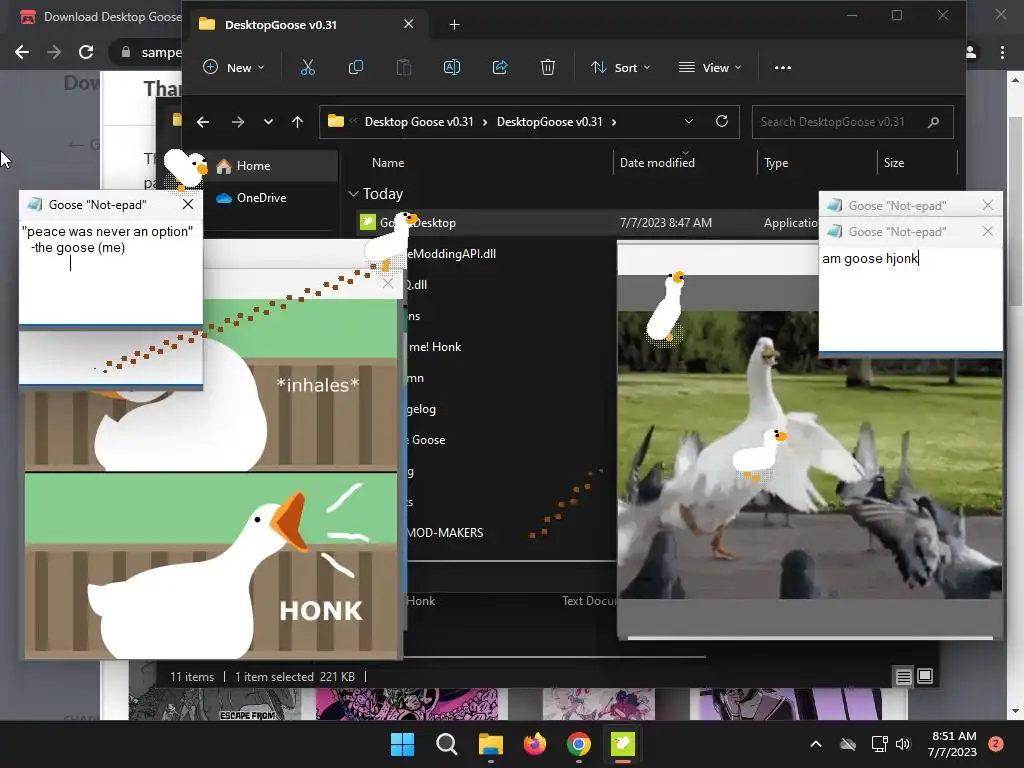1024x768 pixels.
Task: Collapse the Today group
Action: point(353,194)
